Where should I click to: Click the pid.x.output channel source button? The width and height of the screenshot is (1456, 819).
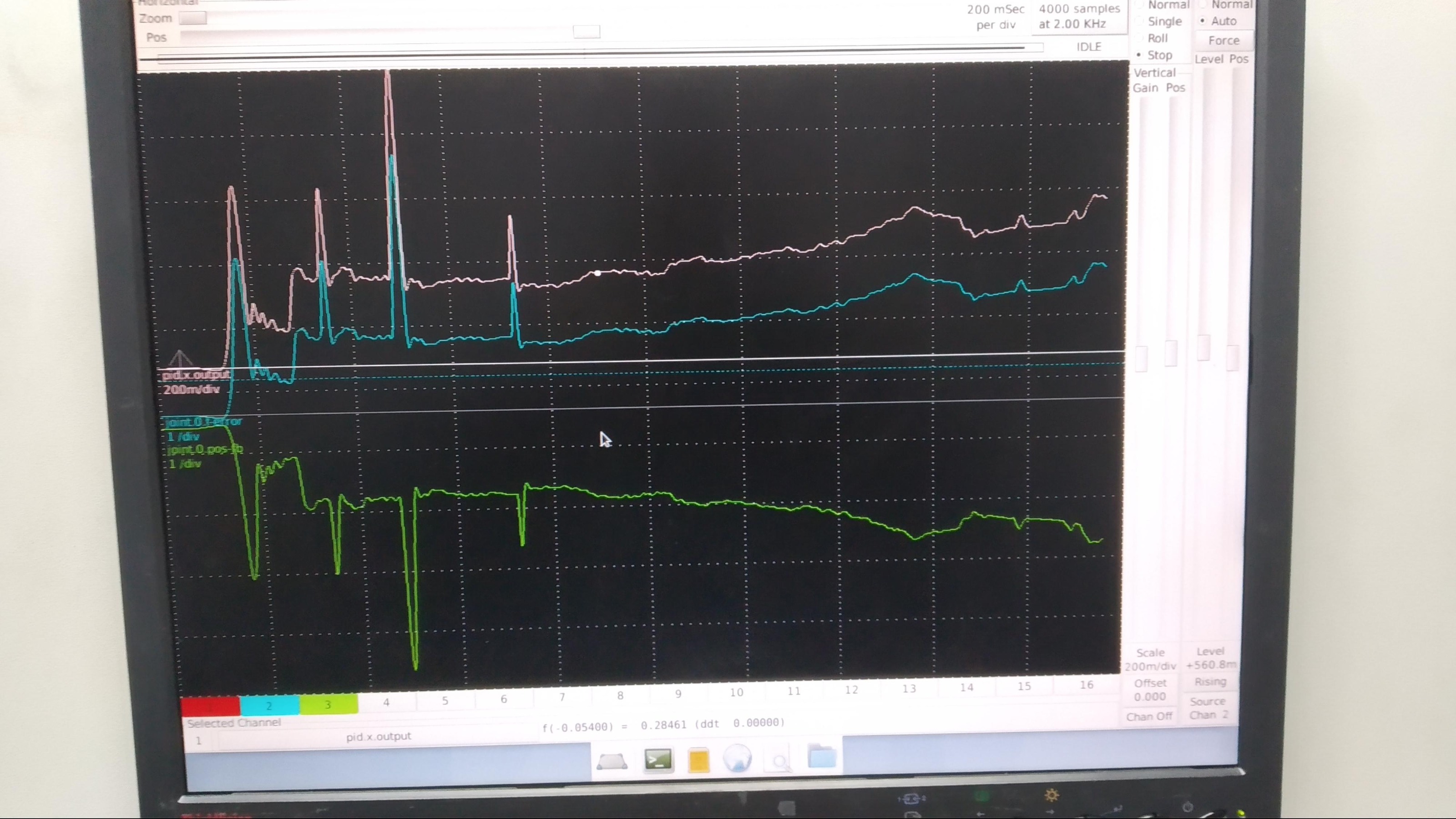(x=378, y=737)
